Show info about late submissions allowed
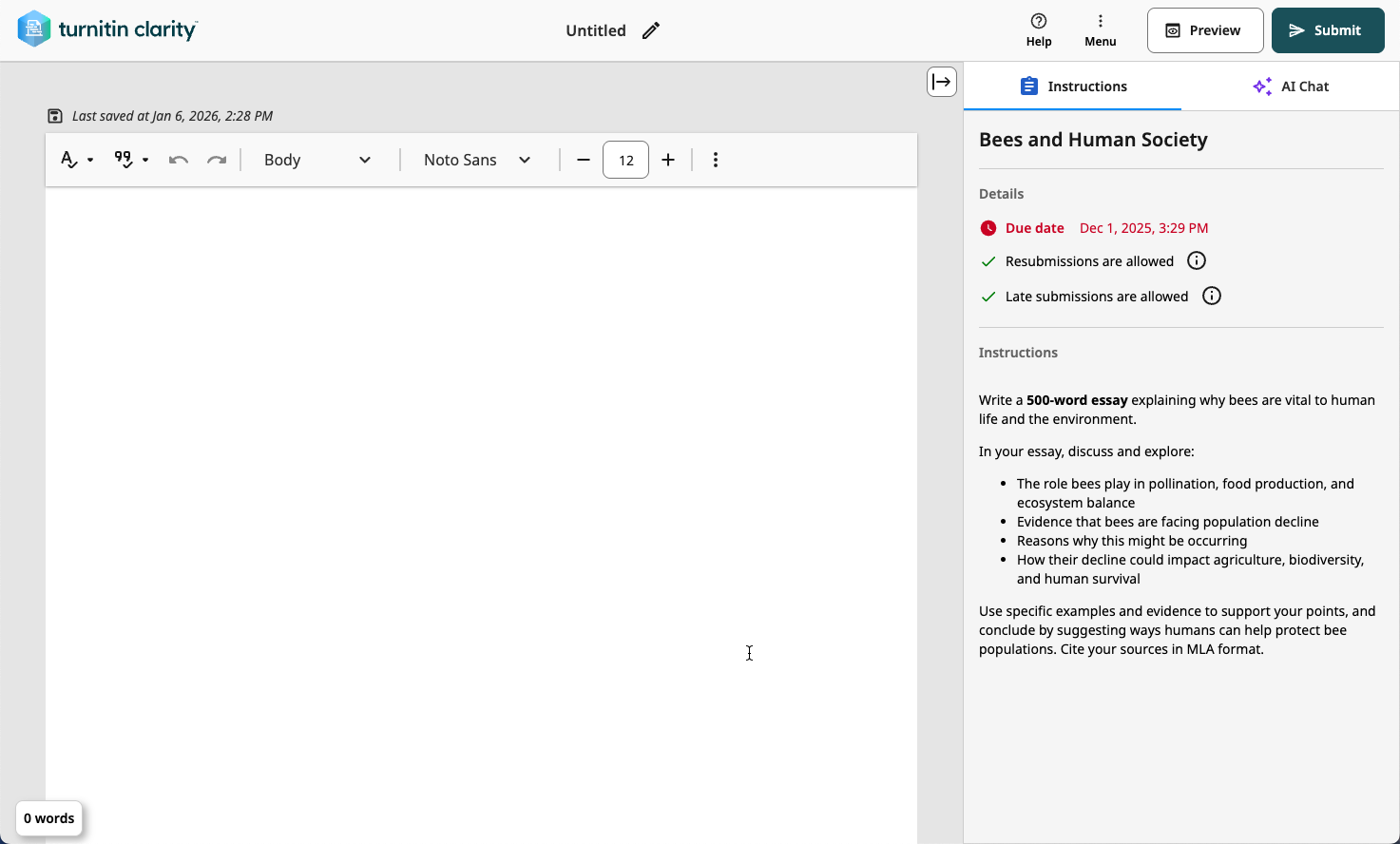This screenshot has width=1400, height=844. click(1212, 296)
